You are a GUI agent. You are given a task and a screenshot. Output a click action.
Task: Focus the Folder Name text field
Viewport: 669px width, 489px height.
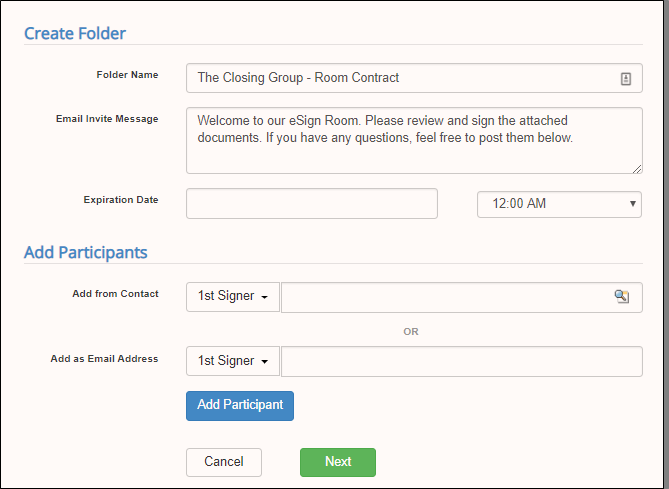point(400,78)
